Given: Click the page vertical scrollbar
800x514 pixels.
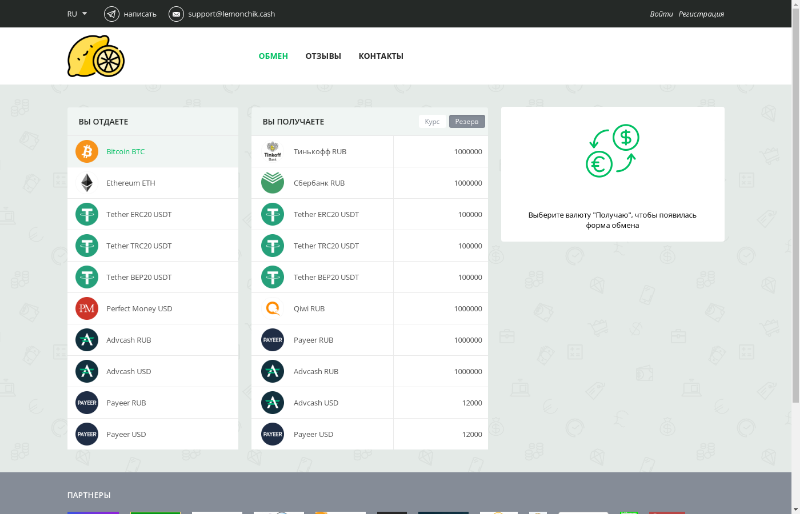Looking at the screenshot, I should 795,200.
